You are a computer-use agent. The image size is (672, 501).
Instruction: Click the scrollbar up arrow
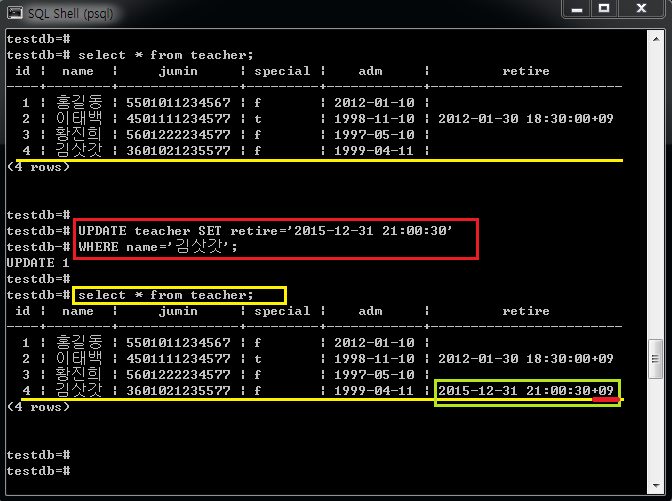click(x=656, y=39)
